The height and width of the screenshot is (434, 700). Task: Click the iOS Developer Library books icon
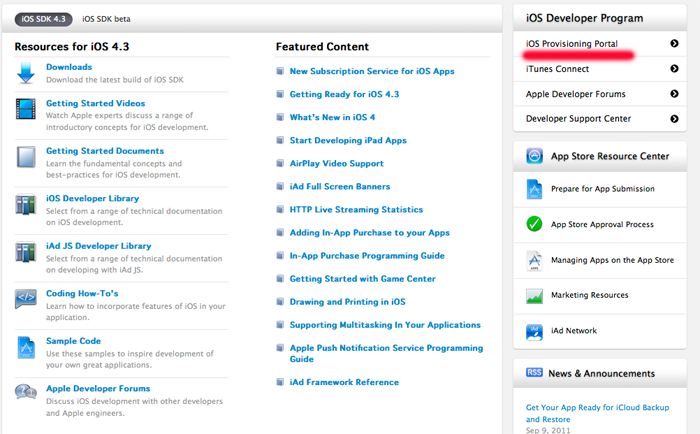click(26, 204)
